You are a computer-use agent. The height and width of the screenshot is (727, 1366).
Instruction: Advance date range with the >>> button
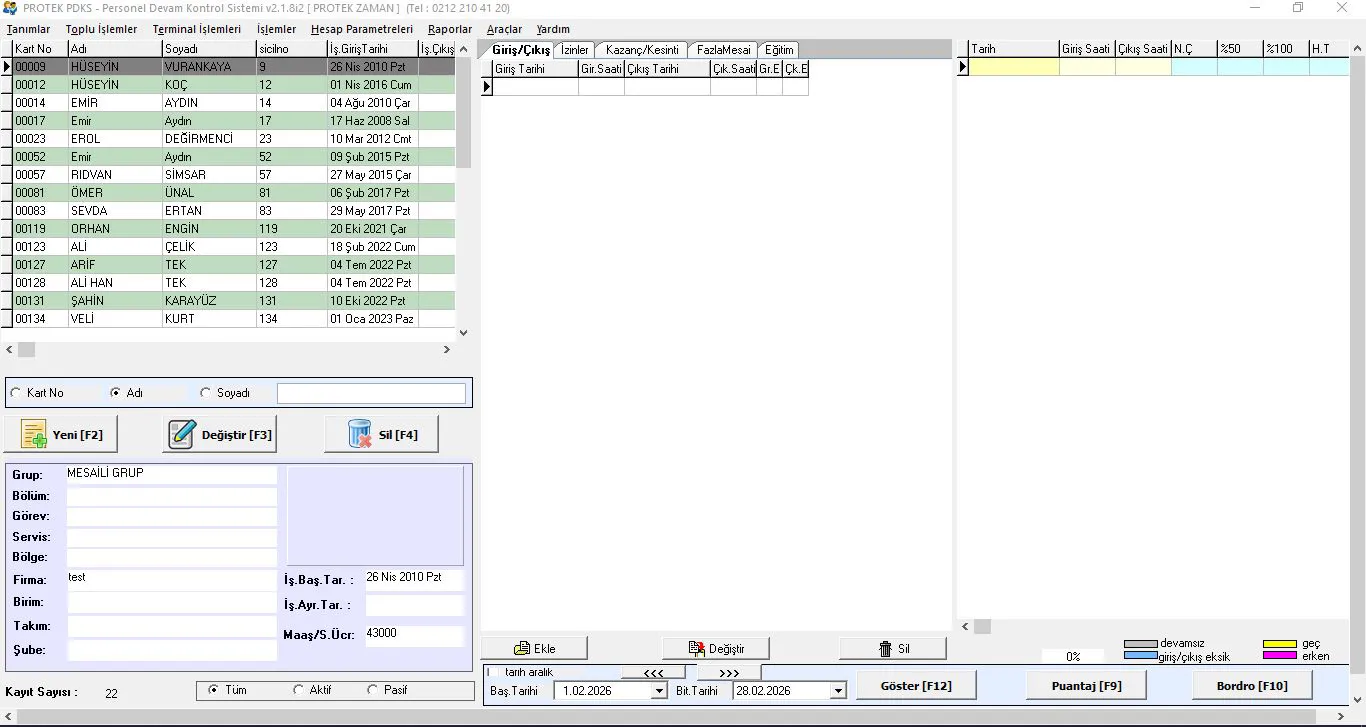tap(729, 673)
